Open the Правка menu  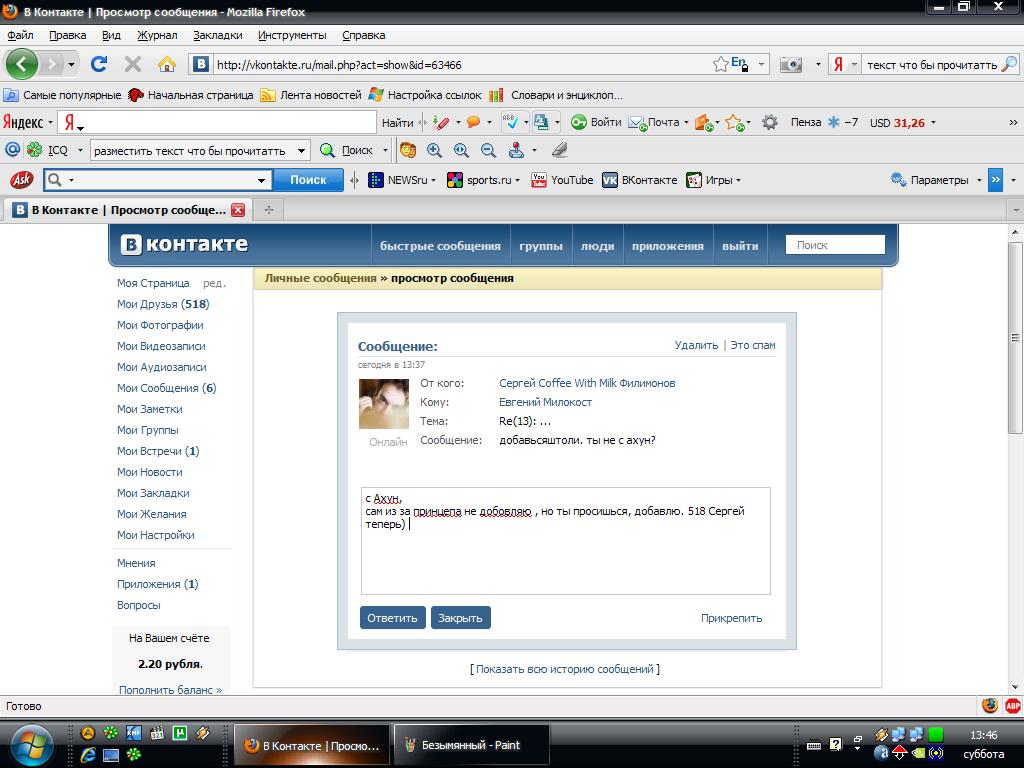tap(67, 35)
